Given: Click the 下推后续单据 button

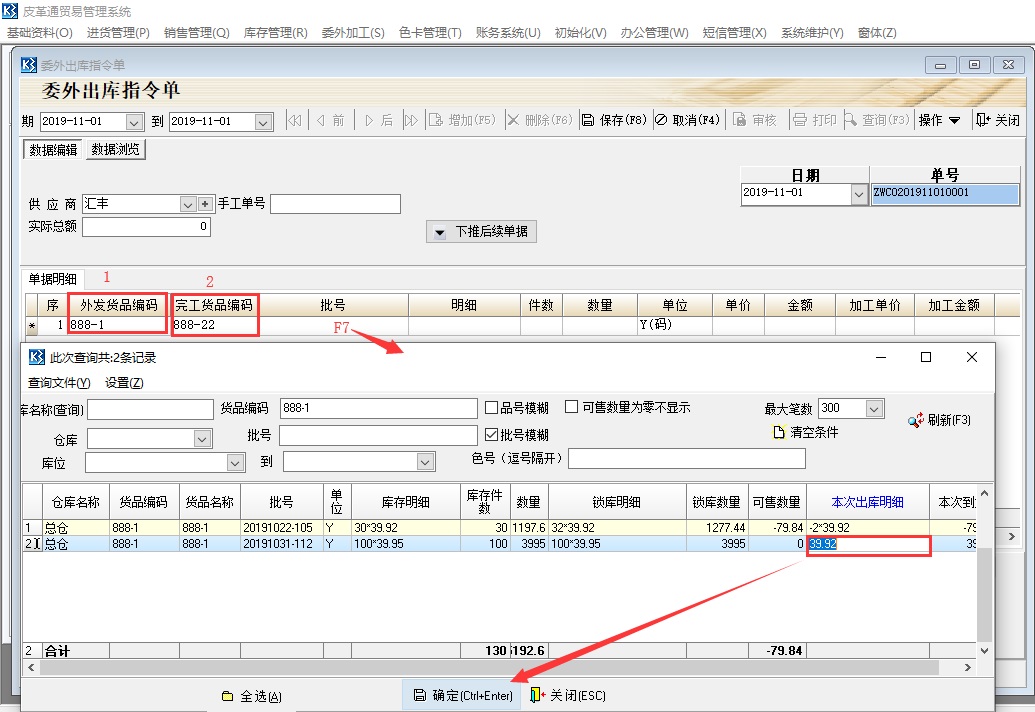Looking at the screenshot, I should [481, 232].
